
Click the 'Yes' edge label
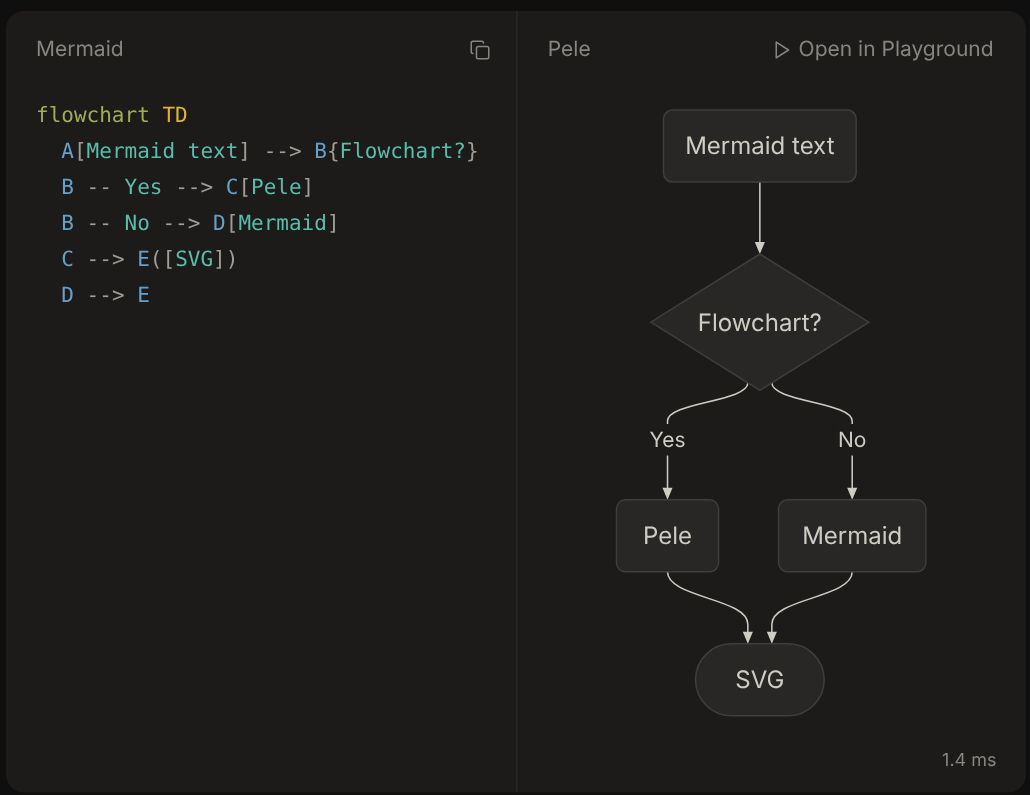(x=667, y=440)
